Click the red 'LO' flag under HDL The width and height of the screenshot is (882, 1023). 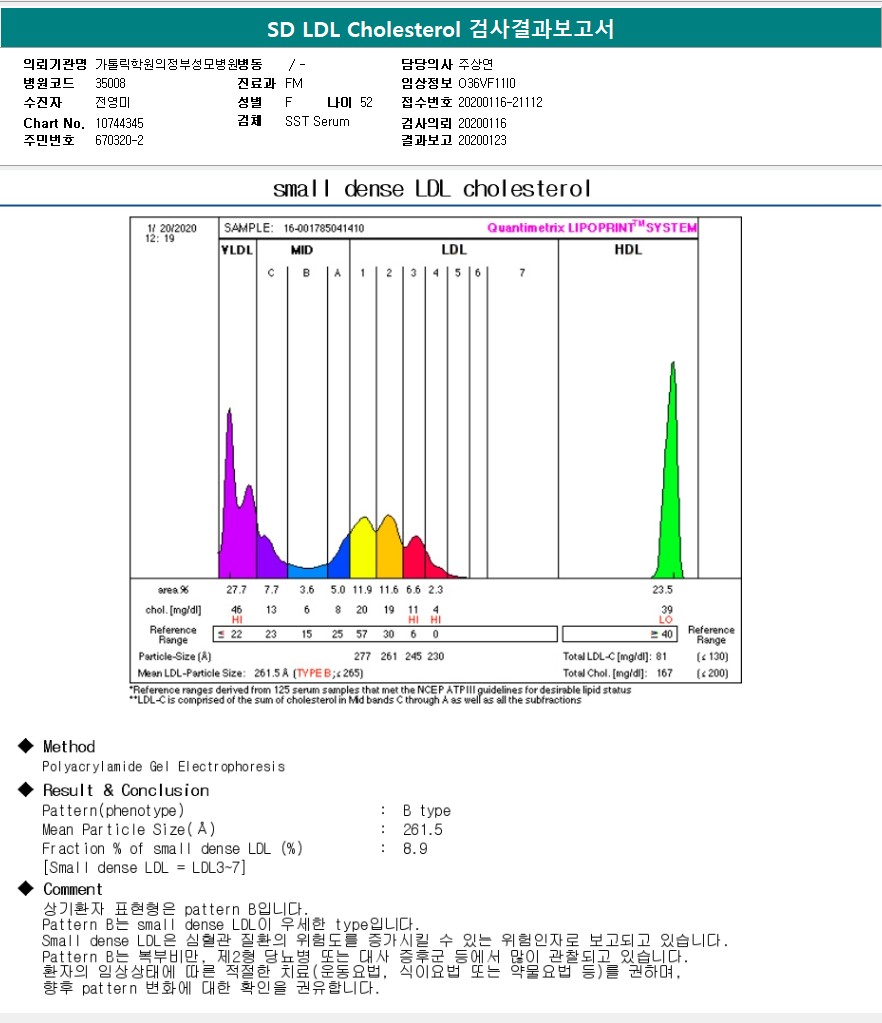coord(665,620)
